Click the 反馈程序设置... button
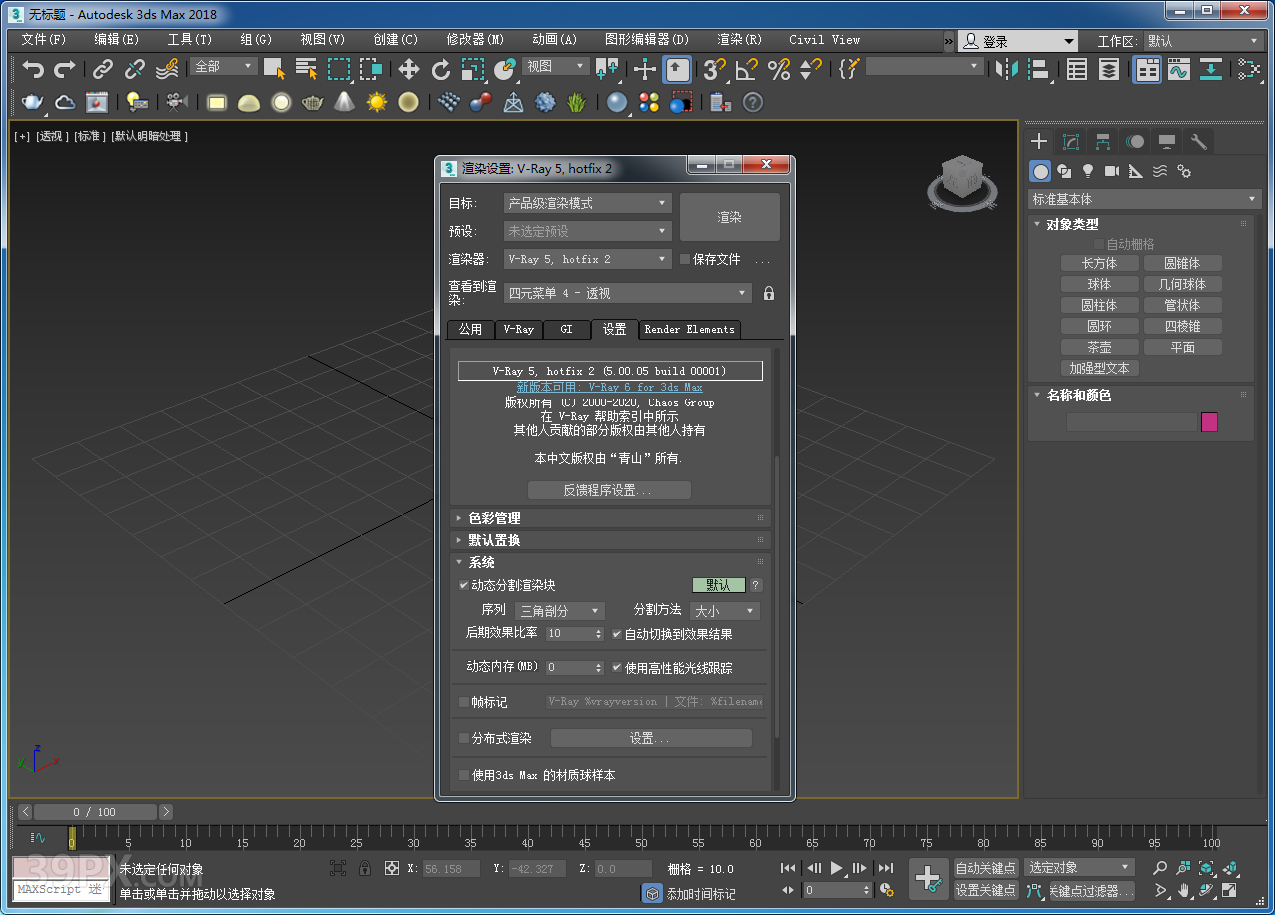 click(x=609, y=490)
